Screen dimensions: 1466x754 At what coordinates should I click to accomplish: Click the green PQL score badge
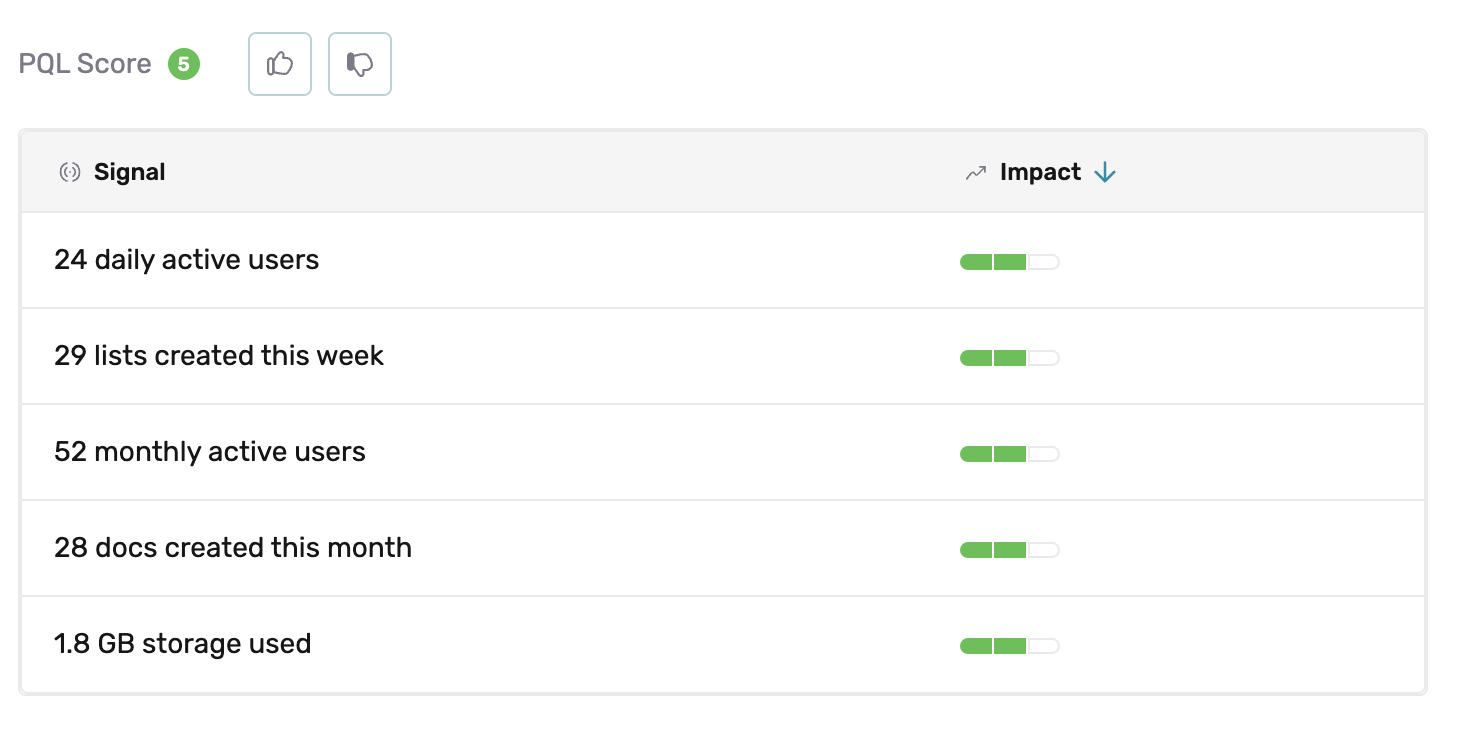coord(184,64)
